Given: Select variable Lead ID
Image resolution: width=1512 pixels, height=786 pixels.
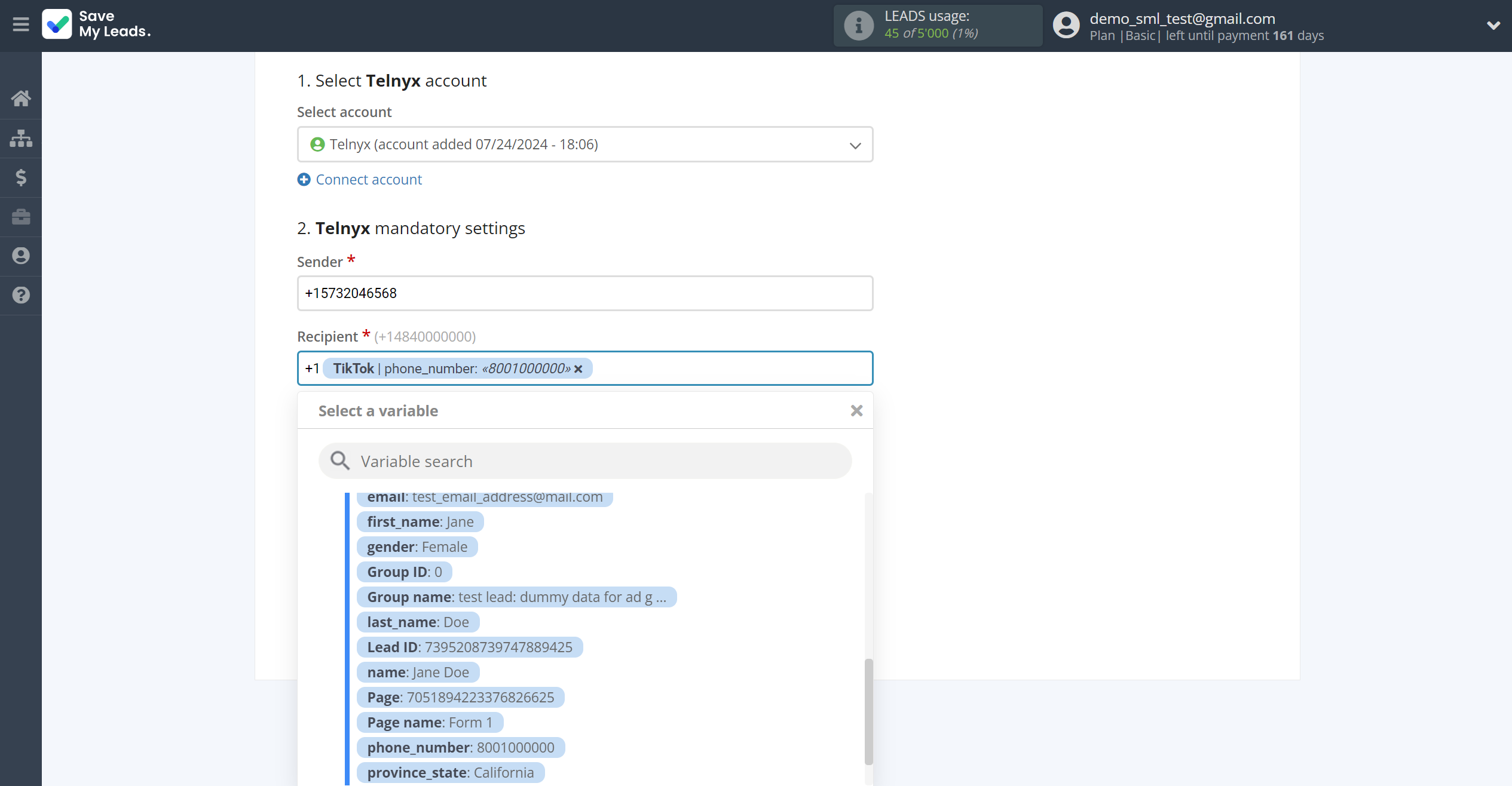Looking at the screenshot, I should [x=470, y=647].
